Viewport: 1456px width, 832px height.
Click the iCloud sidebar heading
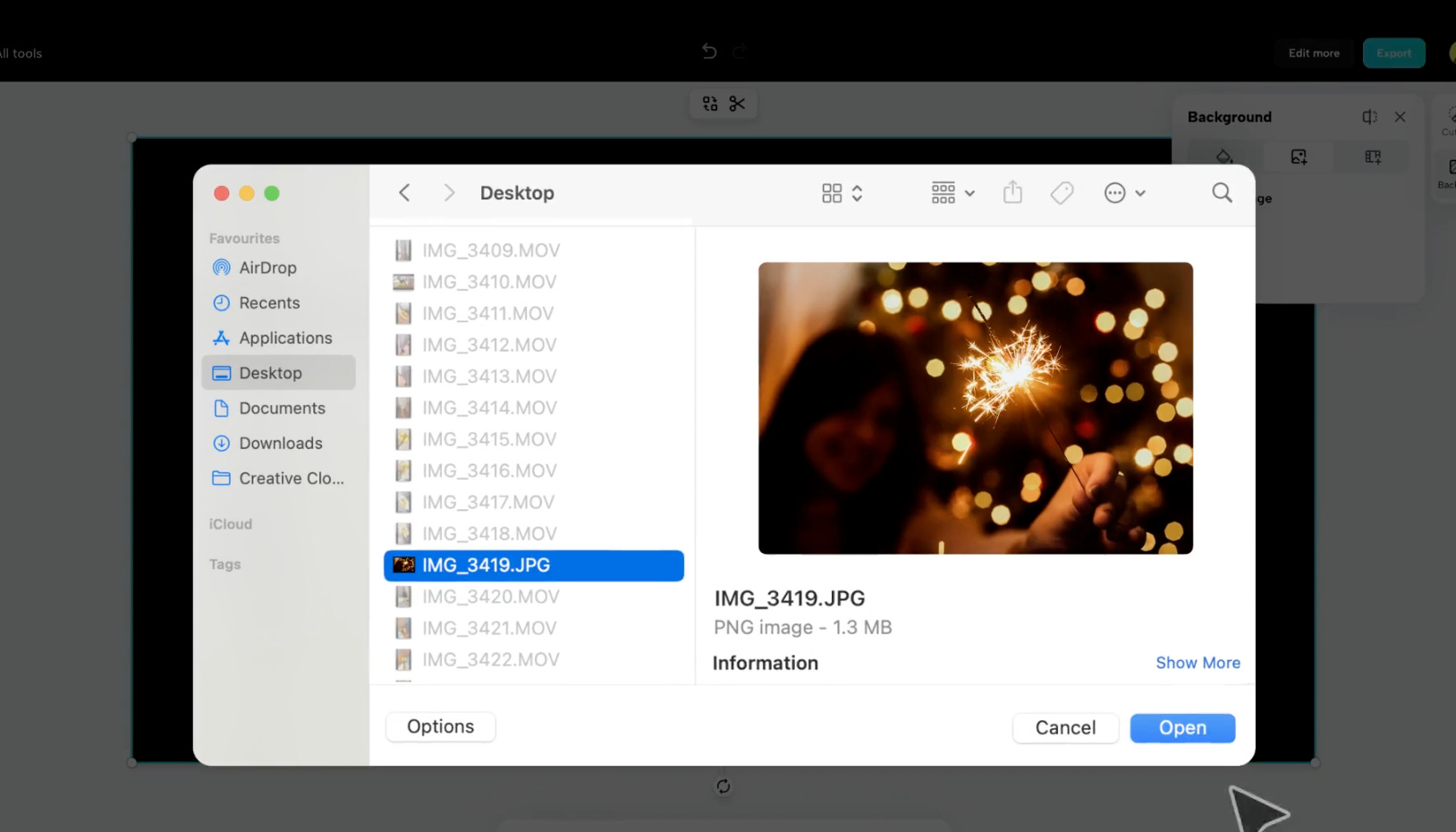231,524
